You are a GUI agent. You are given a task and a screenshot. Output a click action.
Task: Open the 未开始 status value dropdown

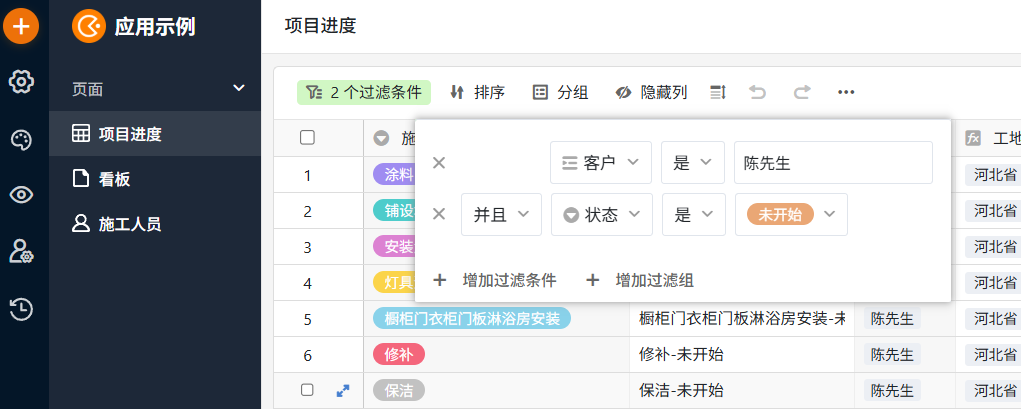790,214
